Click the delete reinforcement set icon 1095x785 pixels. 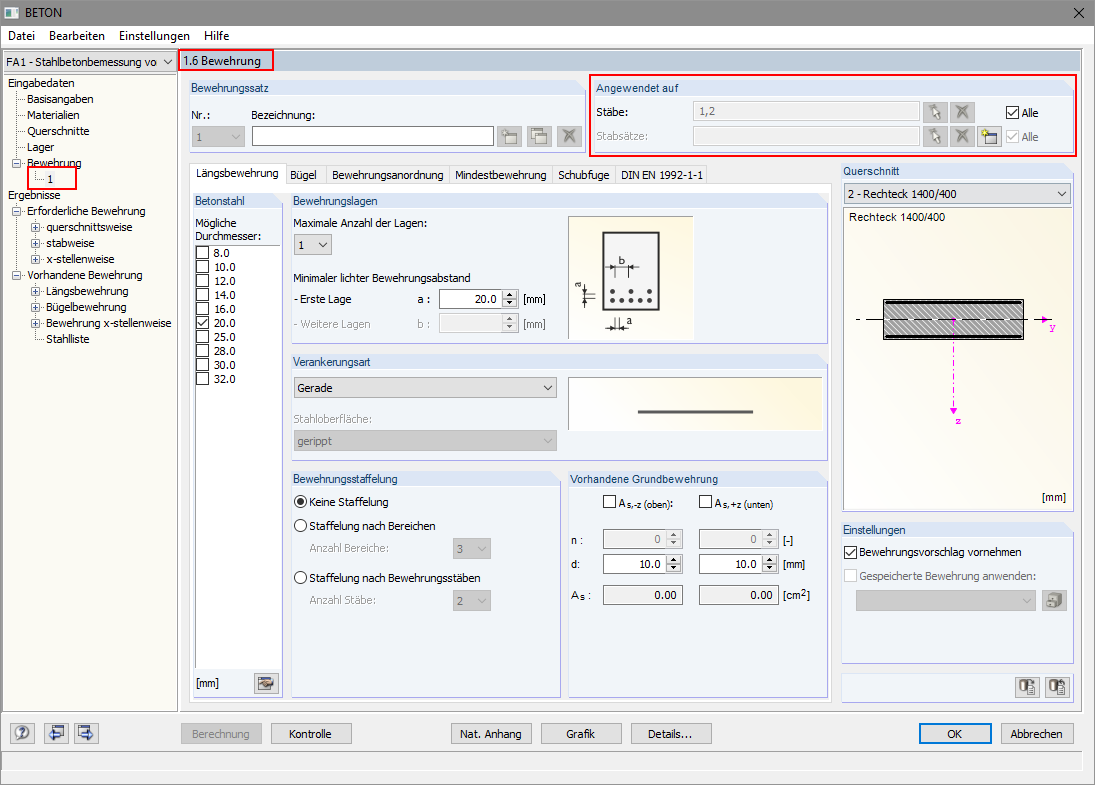tap(569, 136)
